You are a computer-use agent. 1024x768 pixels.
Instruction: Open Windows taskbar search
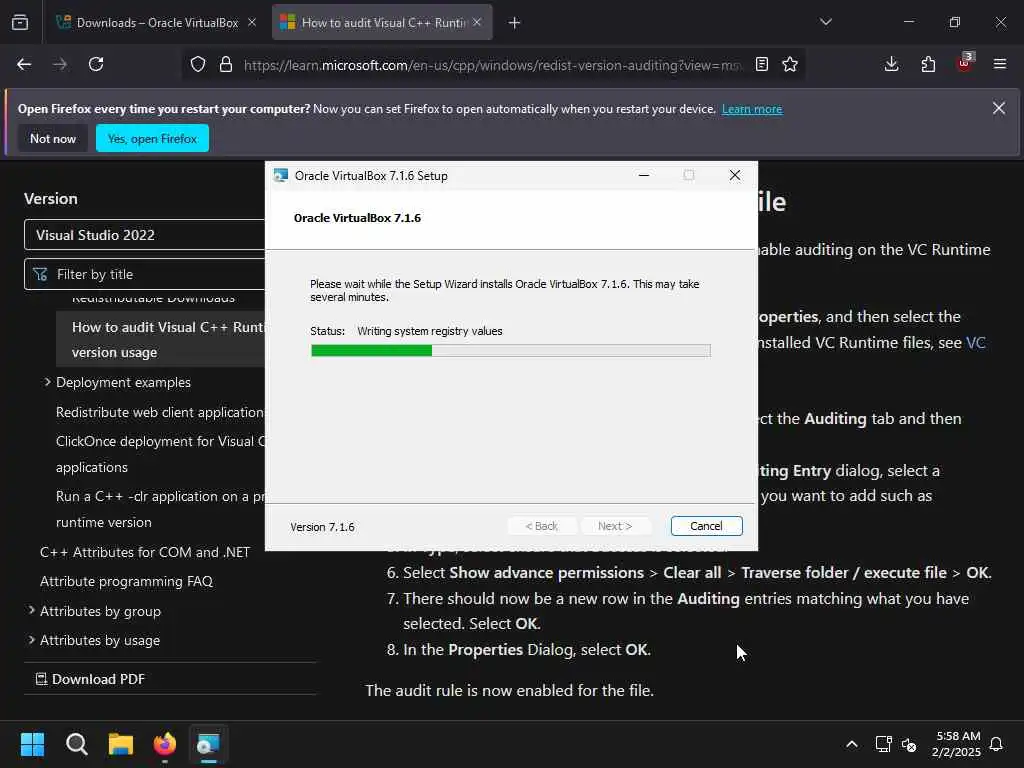click(76, 744)
